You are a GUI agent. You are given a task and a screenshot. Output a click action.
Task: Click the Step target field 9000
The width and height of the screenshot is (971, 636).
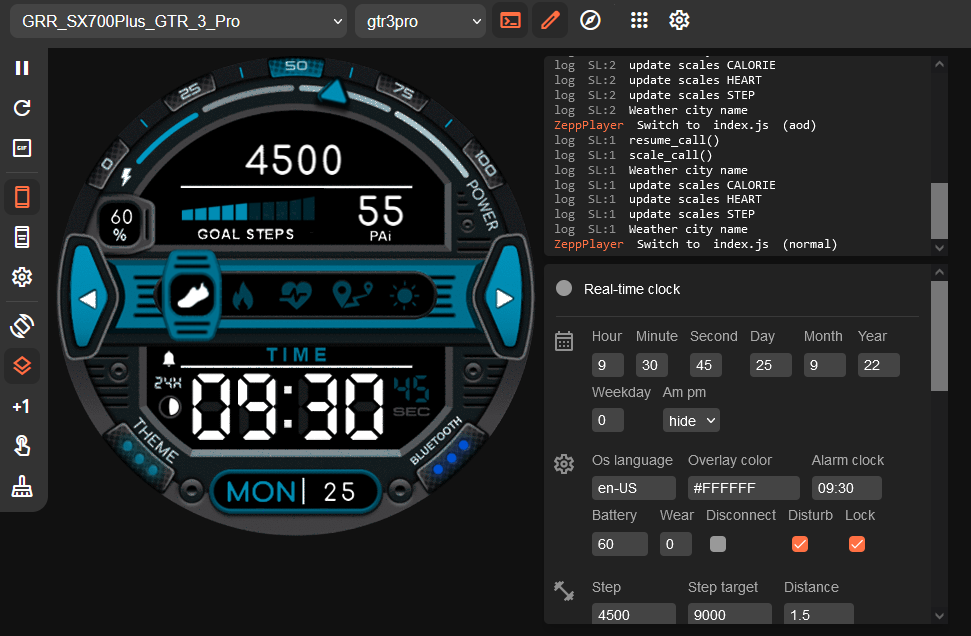pyautogui.click(x=729, y=614)
